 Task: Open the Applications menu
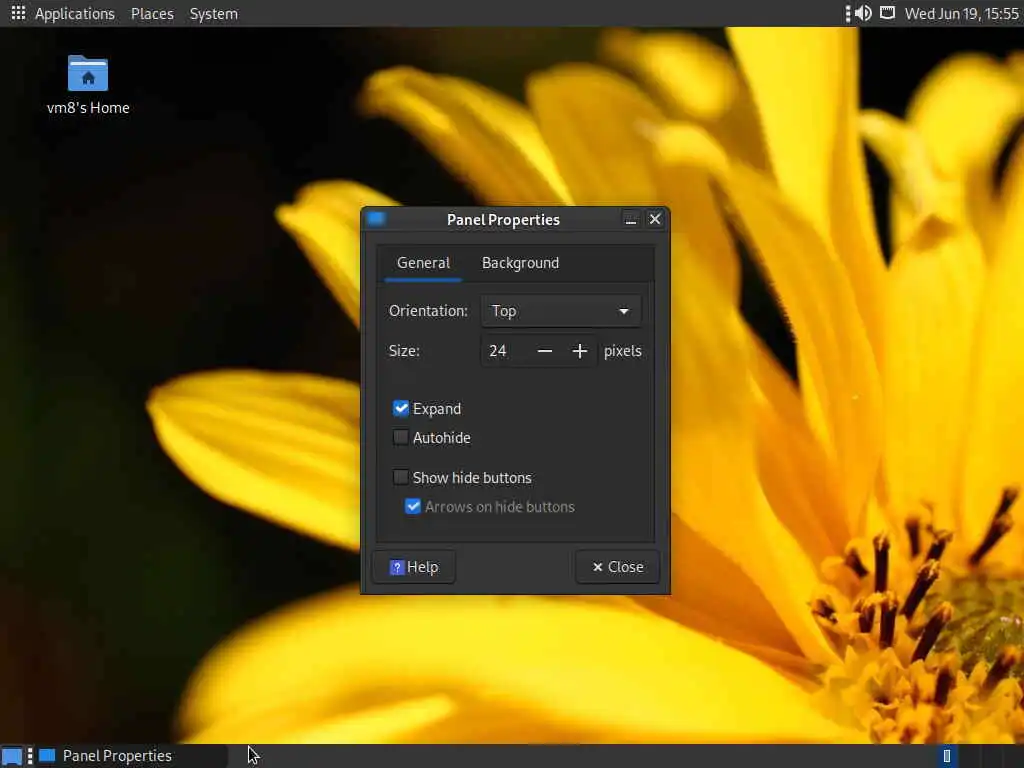click(x=74, y=14)
